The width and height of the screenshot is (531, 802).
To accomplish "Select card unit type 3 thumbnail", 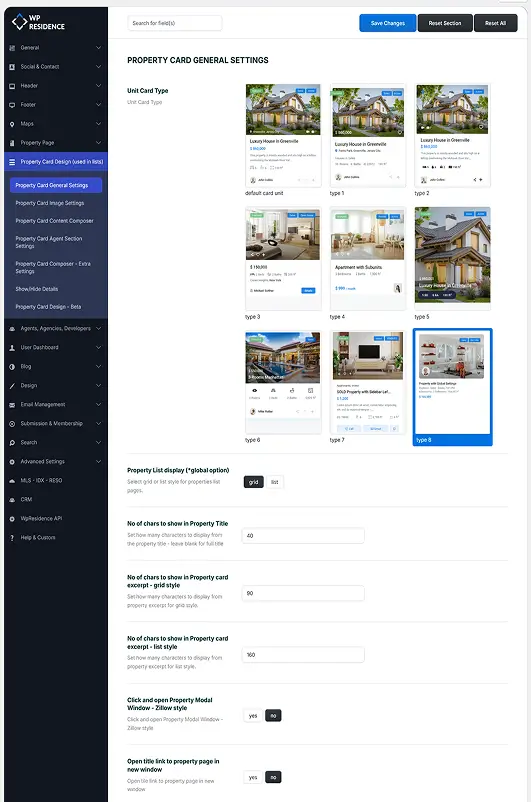I will [x=283, y=258].
